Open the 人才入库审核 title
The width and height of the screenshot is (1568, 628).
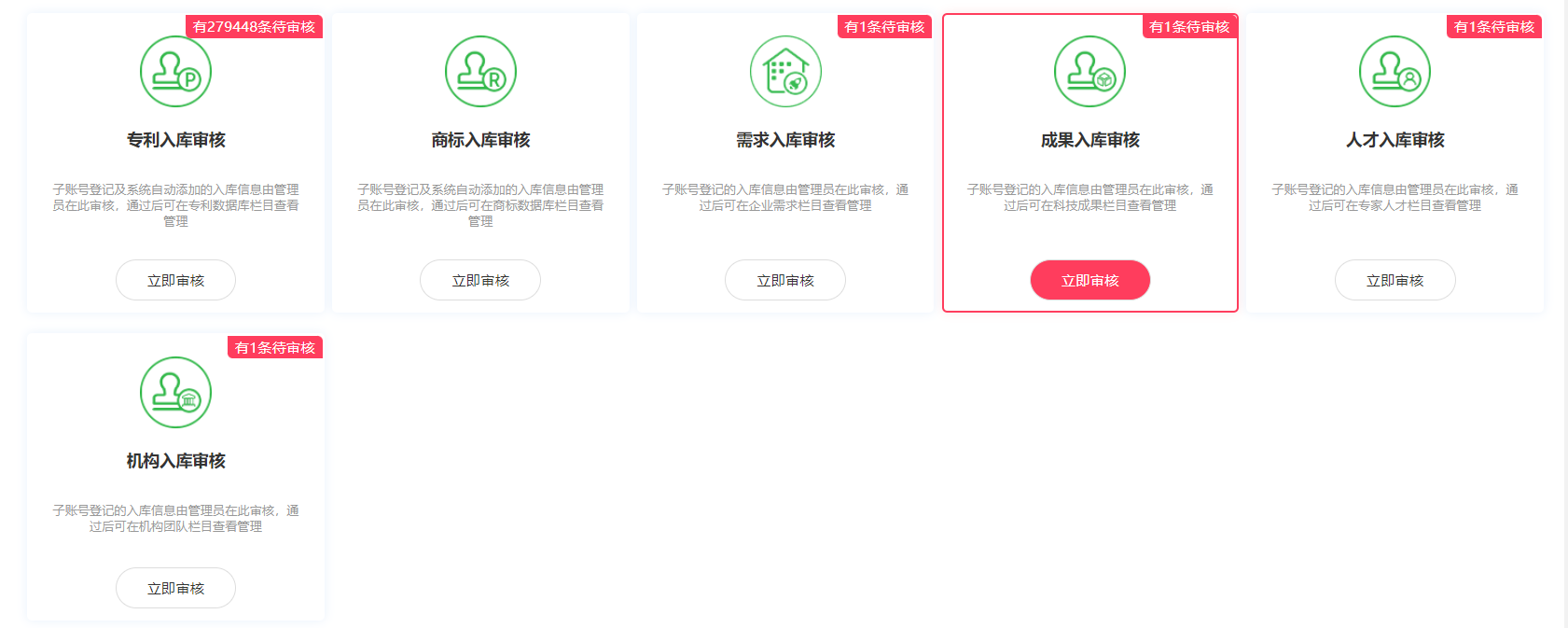[1395, 140]
